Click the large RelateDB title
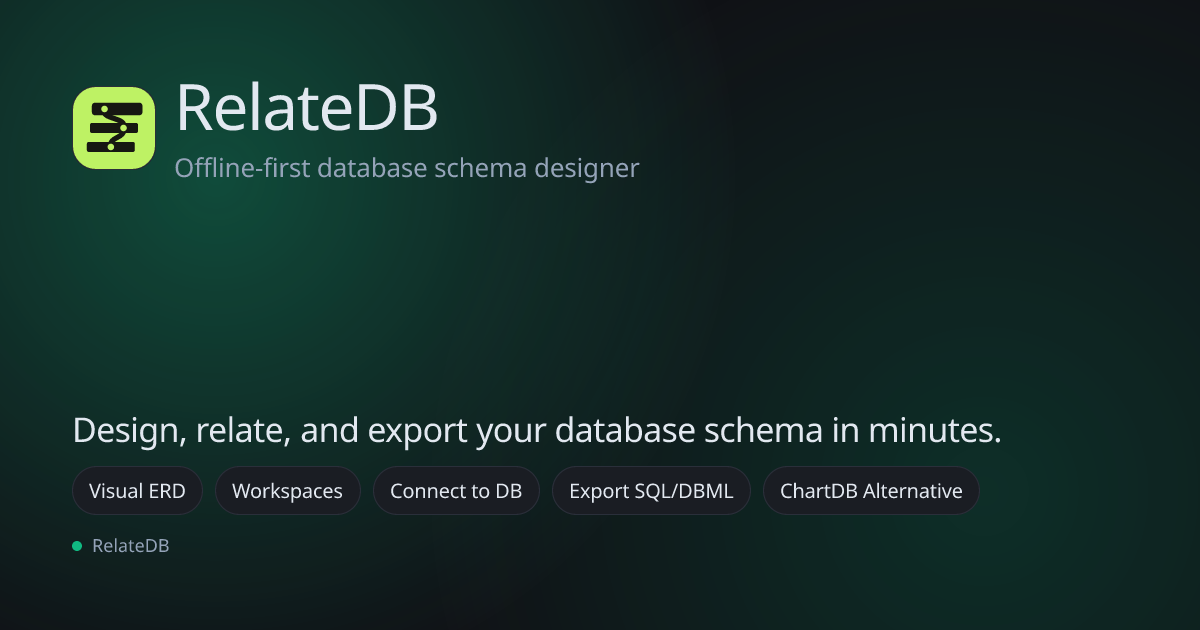 (307, 108)
